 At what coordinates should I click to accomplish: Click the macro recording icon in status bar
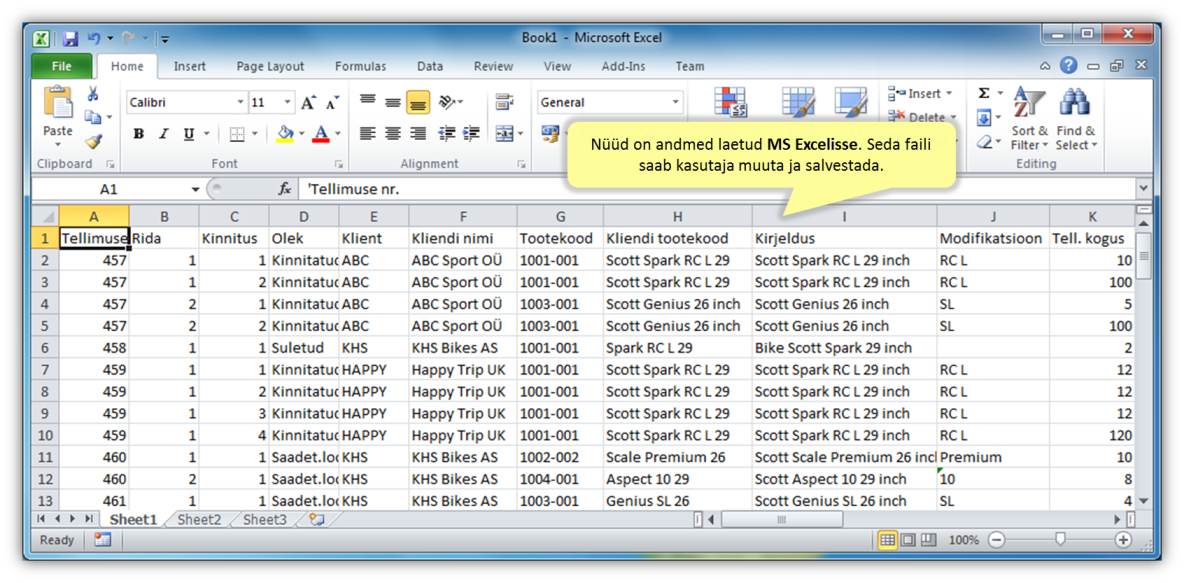tap(102, 540)
